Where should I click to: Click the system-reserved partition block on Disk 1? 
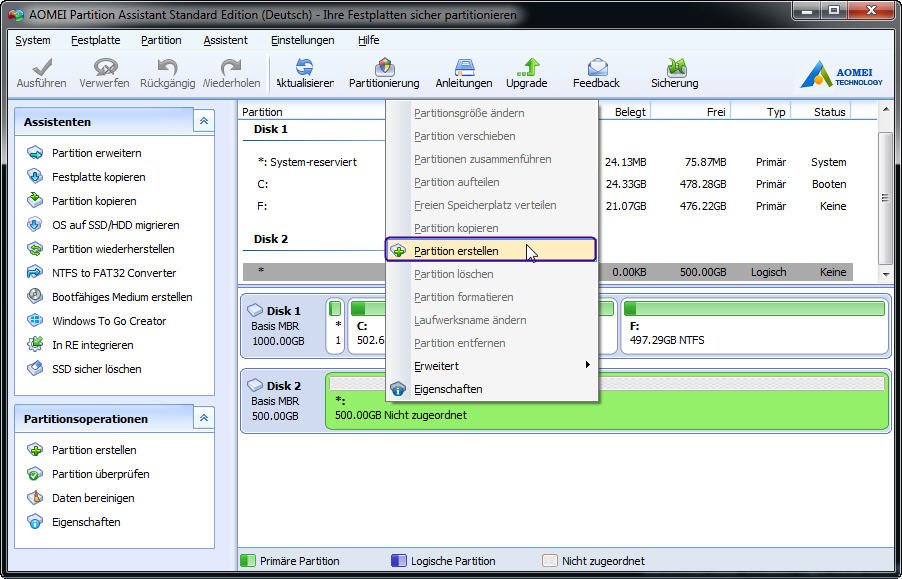pyautogui.click(x=335, y=326)
